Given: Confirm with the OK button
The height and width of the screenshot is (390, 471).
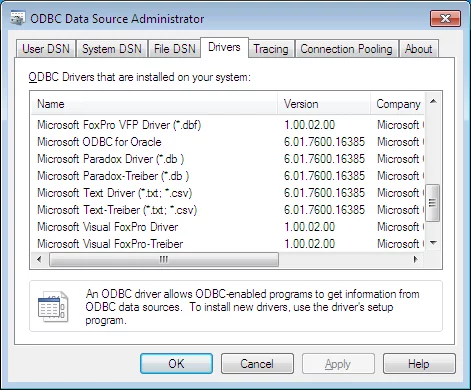Looking at the screenshot, I should click(x=176, y=364).
